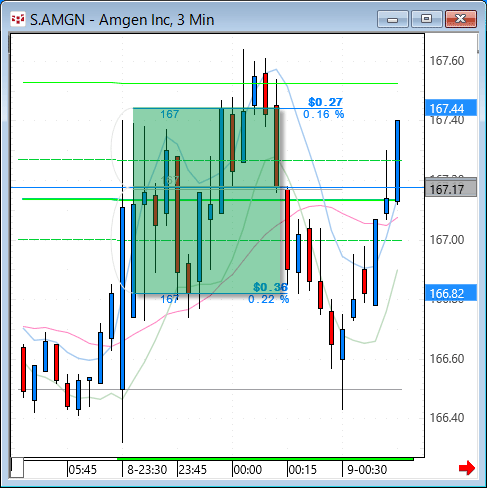Screen dimensions: 487x488
Task: Click the 167.17 current price label
Action: click(x=451, y=189)
